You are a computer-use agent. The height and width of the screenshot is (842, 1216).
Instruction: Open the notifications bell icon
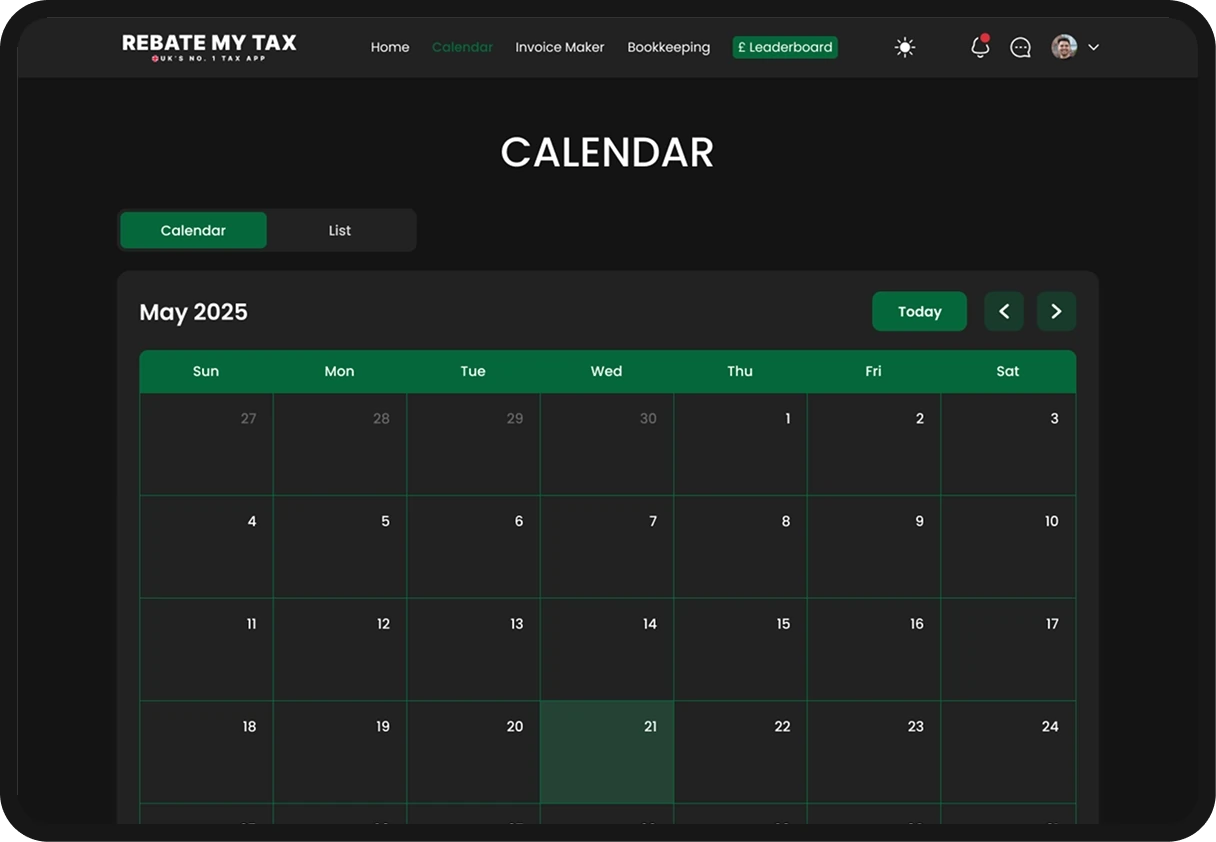click(980, 46)
